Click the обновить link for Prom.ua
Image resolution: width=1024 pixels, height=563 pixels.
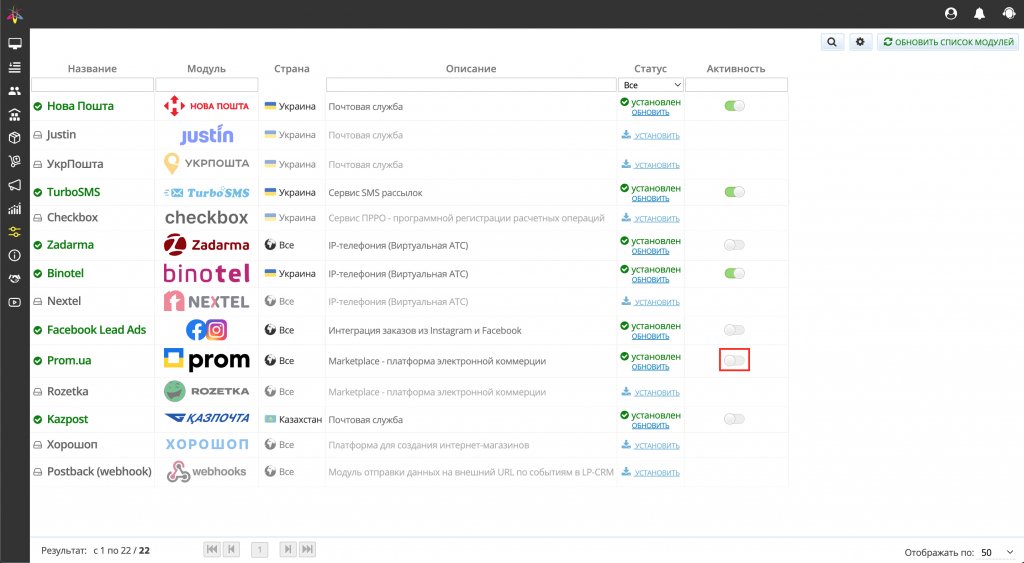point(650,367)
